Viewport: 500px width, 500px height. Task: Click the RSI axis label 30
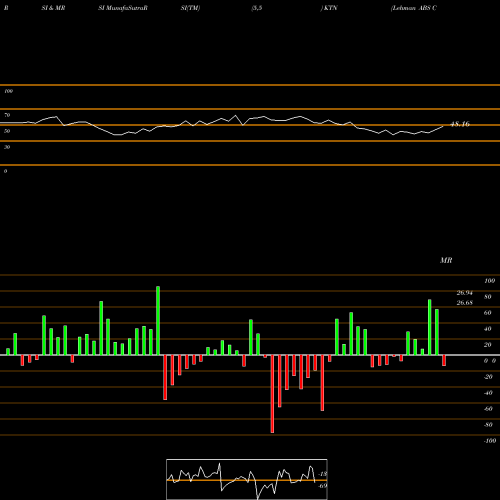(7, 147)
